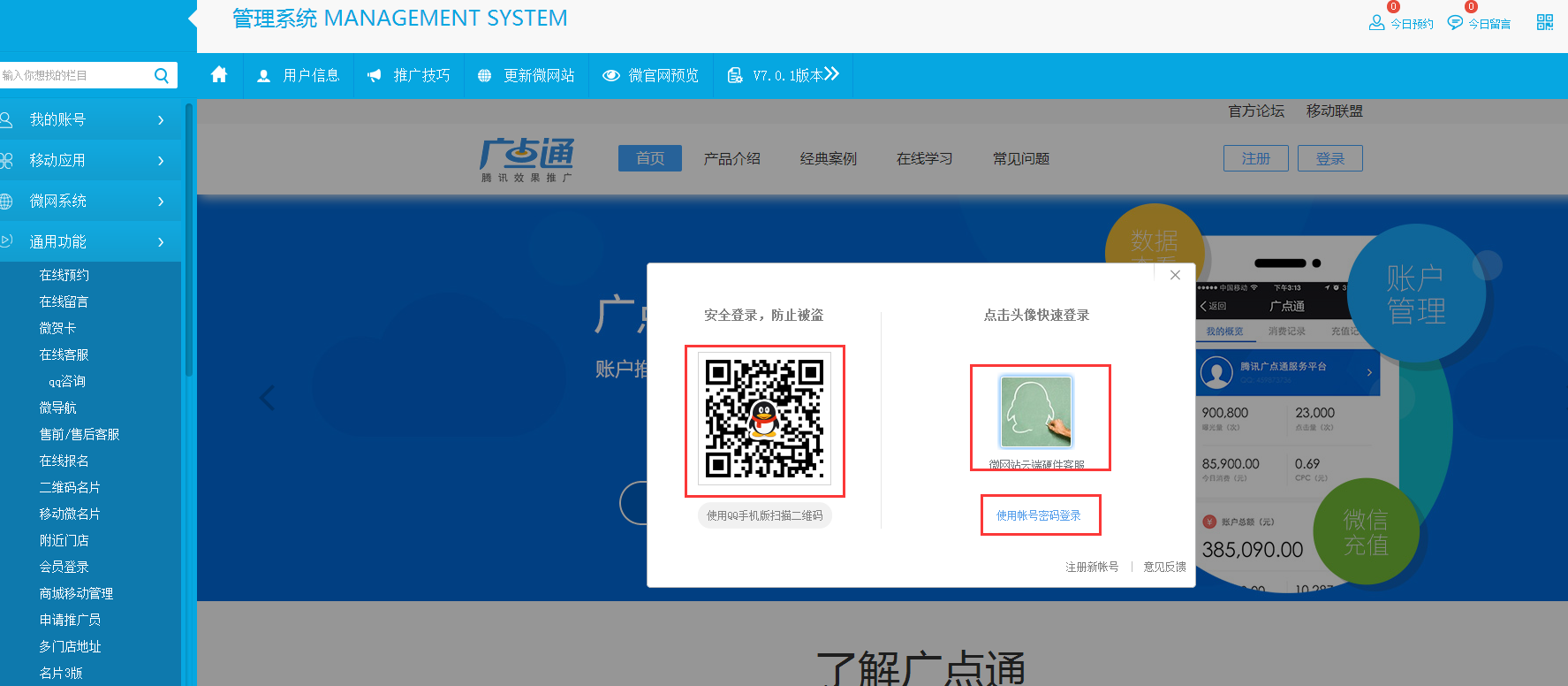
Task: Click 移动联盟 link
Action: 1335,111
